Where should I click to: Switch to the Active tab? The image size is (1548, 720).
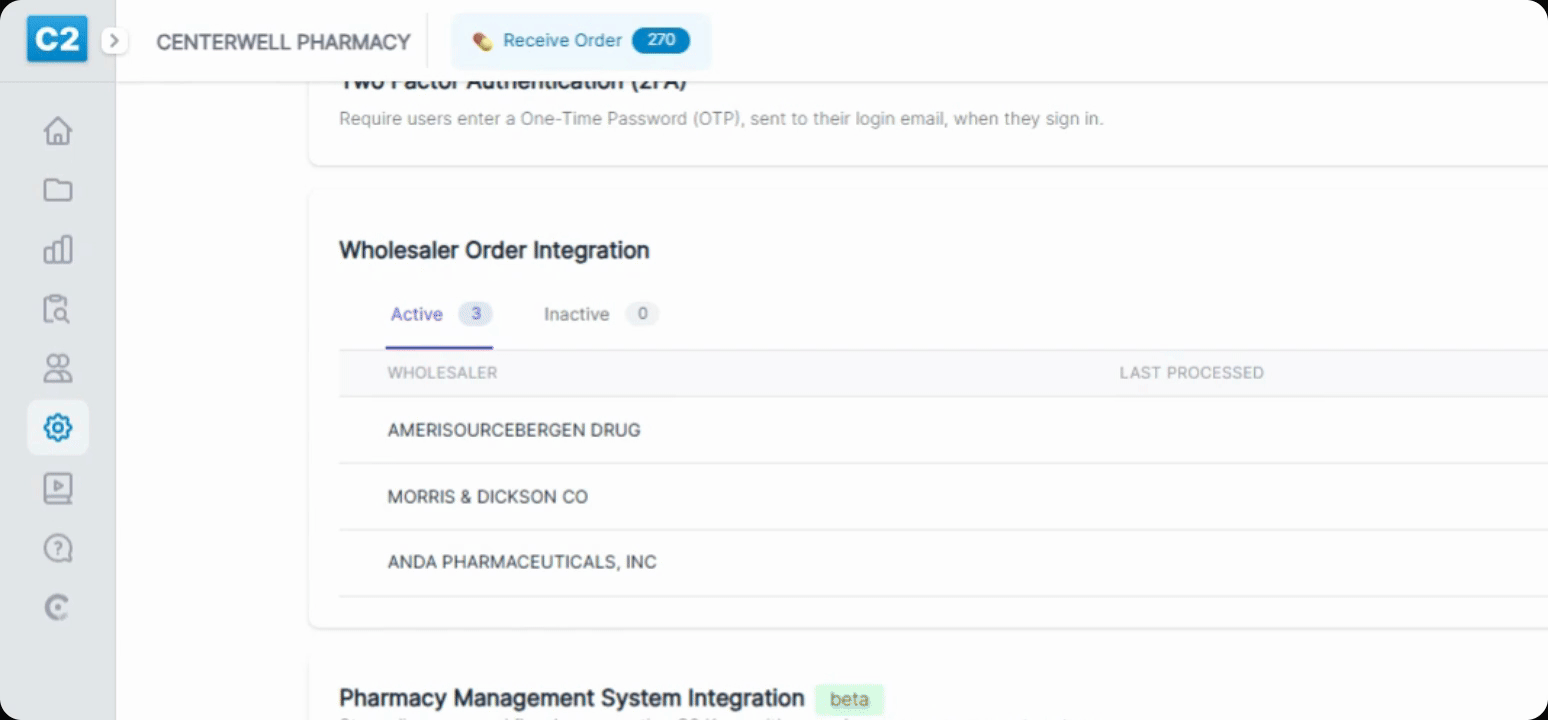pos(439,314)
